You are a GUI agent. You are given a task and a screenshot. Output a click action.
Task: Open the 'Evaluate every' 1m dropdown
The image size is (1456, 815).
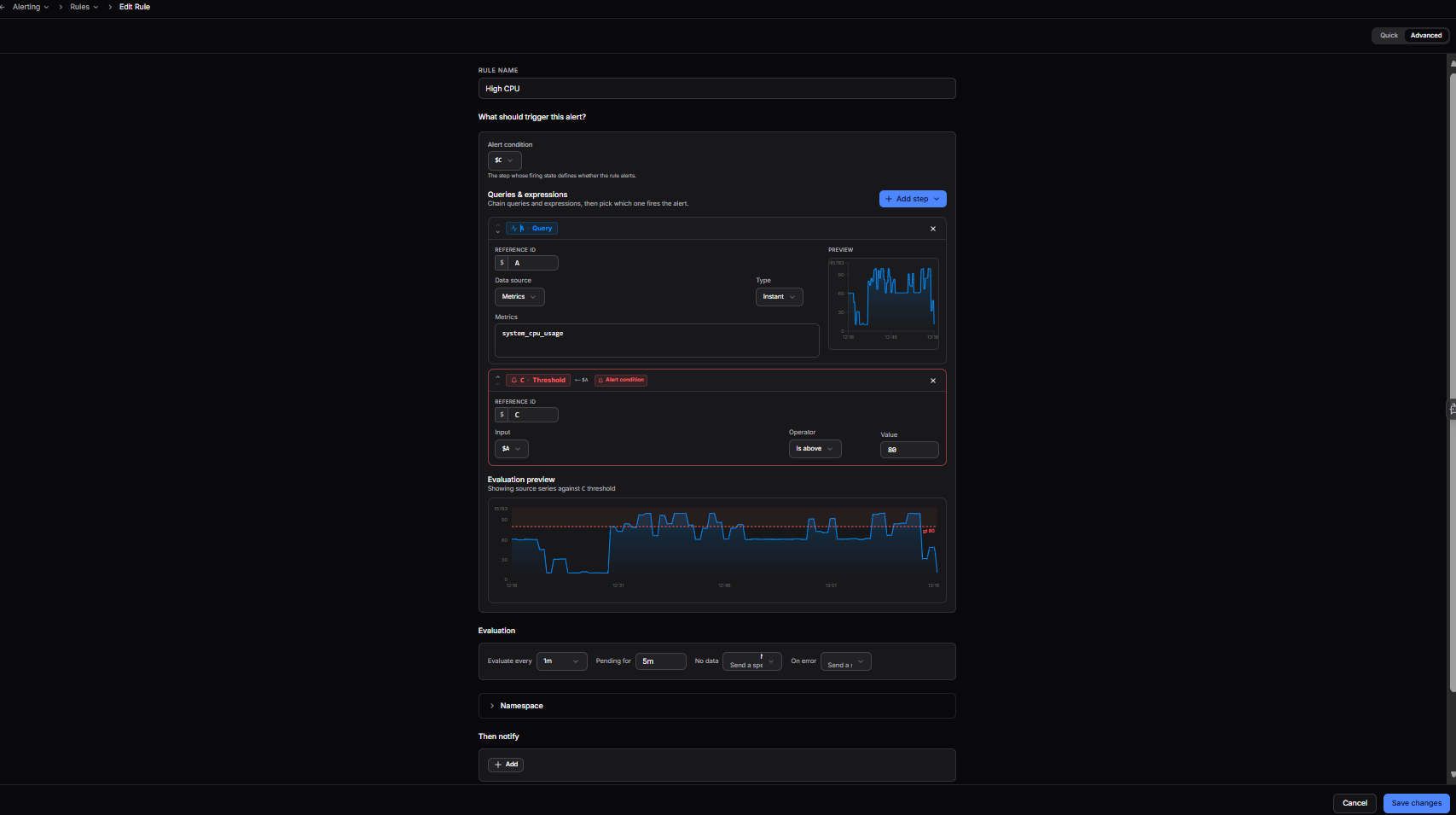(x=561, y=661)
